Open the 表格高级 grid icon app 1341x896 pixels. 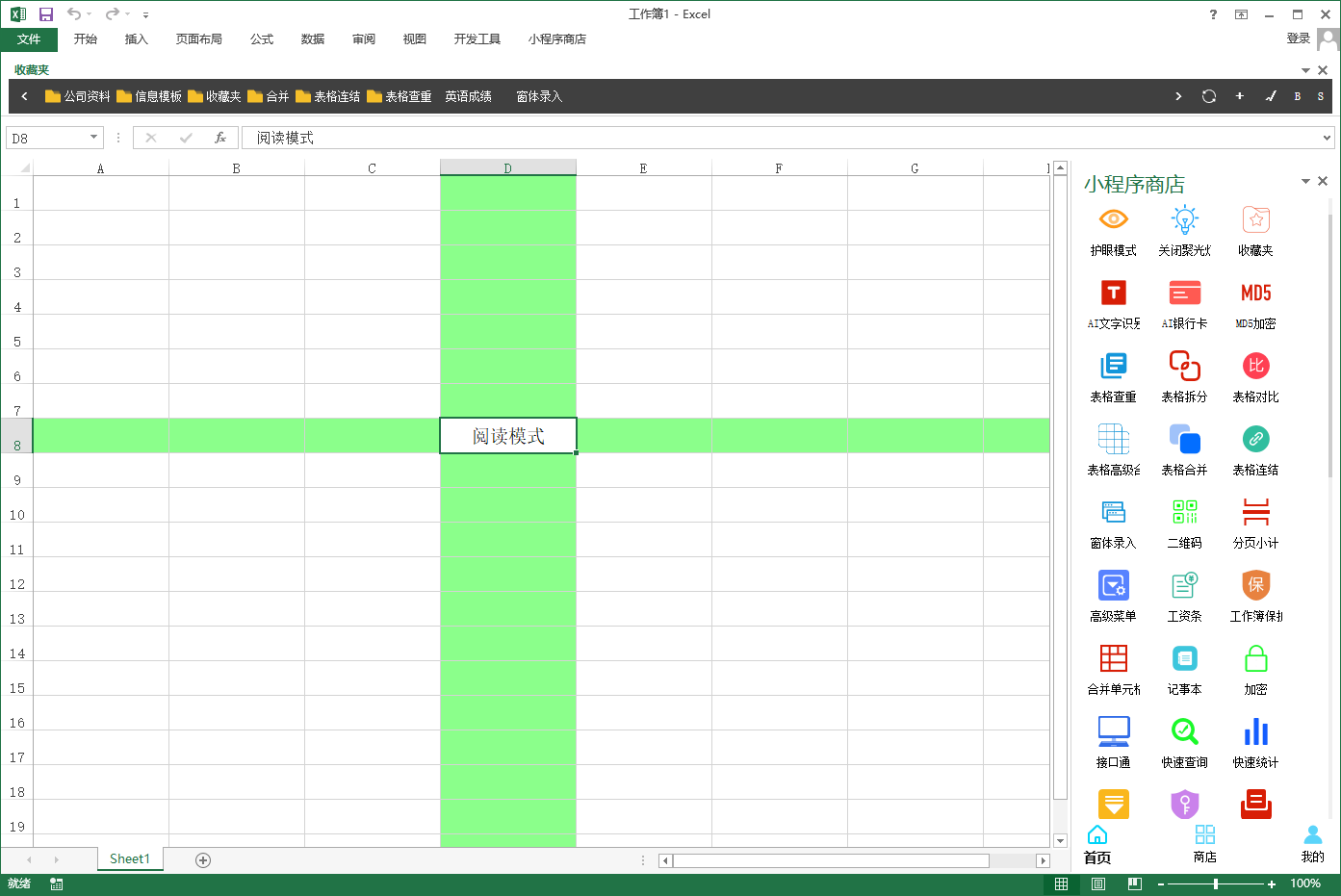coord(1113,449)
